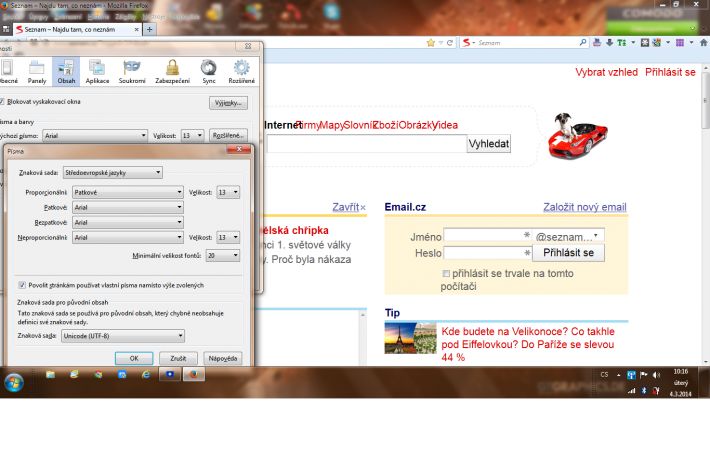Image resolution: width=710 pixels, height=470 pixels.
Task: Open the Videa search tab
Action: click(x=446, y=125)
